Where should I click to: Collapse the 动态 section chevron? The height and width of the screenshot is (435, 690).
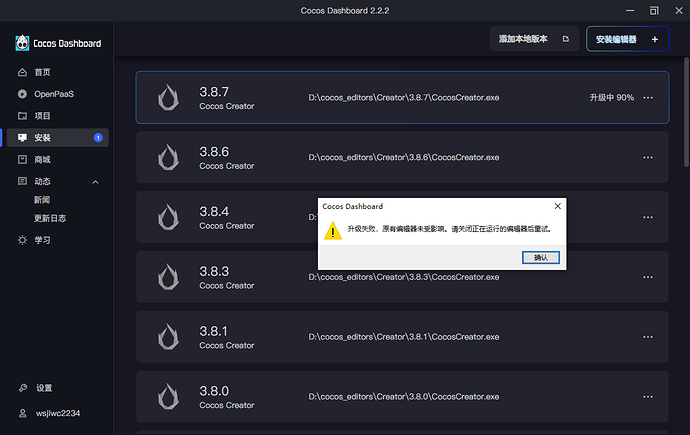95,182
